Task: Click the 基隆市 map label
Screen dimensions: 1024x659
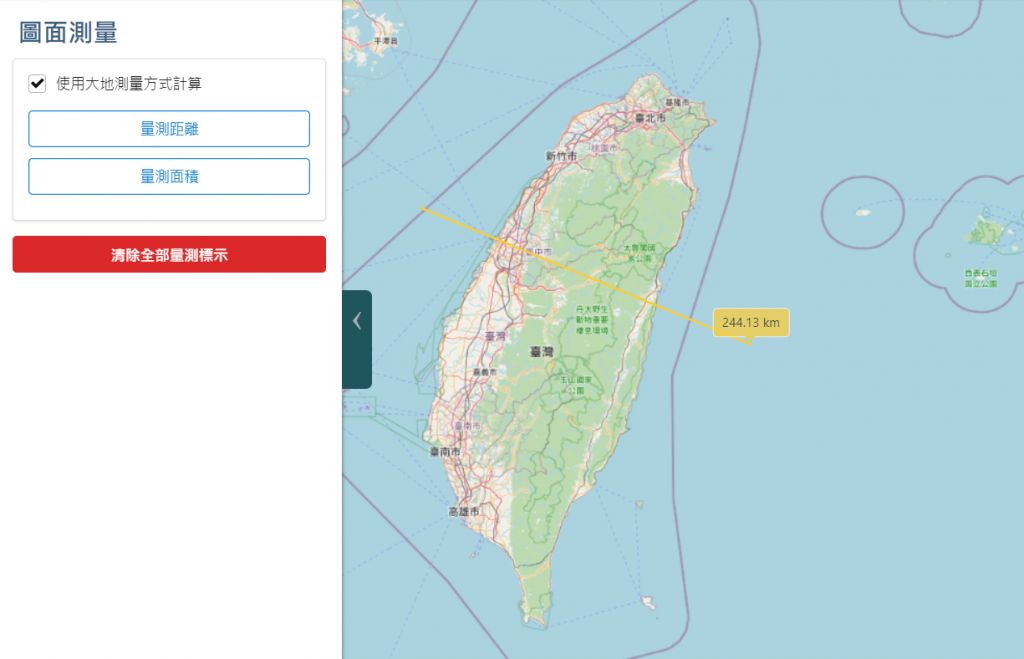Action: coord(677,103)
